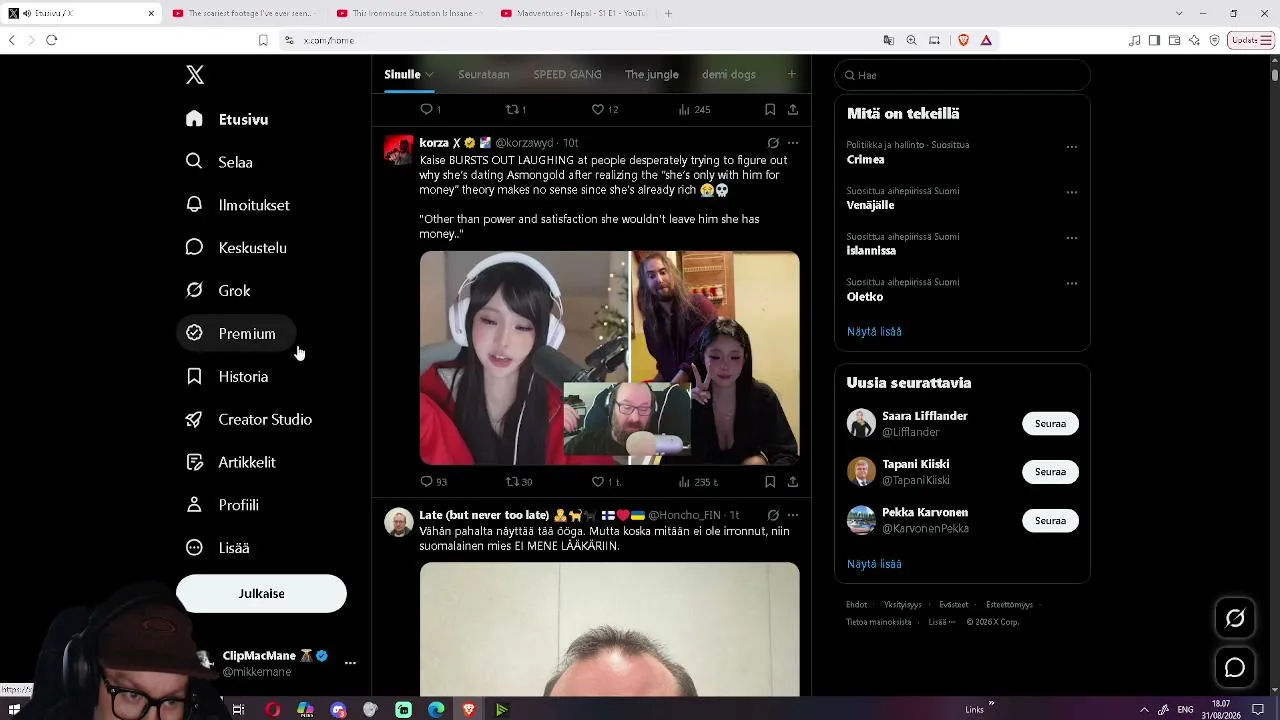This screenshot has height=720, width=1280.
Task: Open options for the Oletko trend
Action: (x=1071, y=284)
